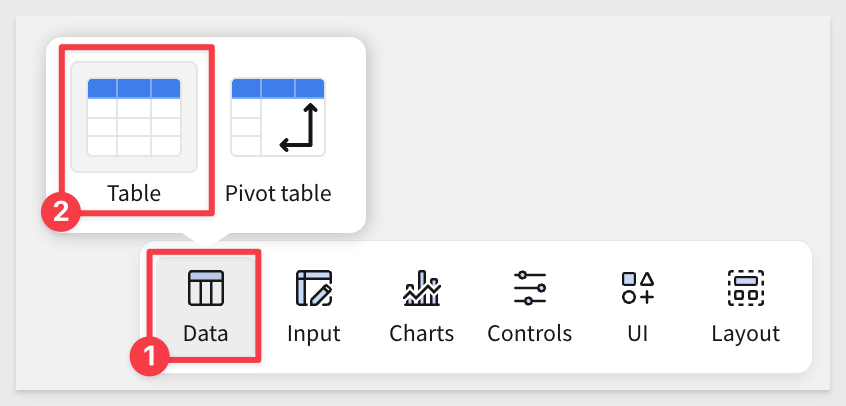Select the "Charts" toolbar label

pos(422,333)
